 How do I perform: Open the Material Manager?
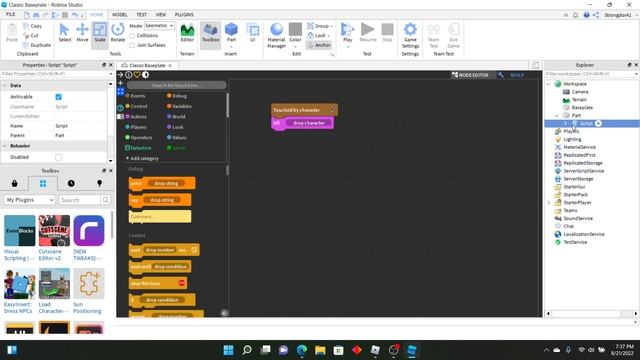click(276, 36)
